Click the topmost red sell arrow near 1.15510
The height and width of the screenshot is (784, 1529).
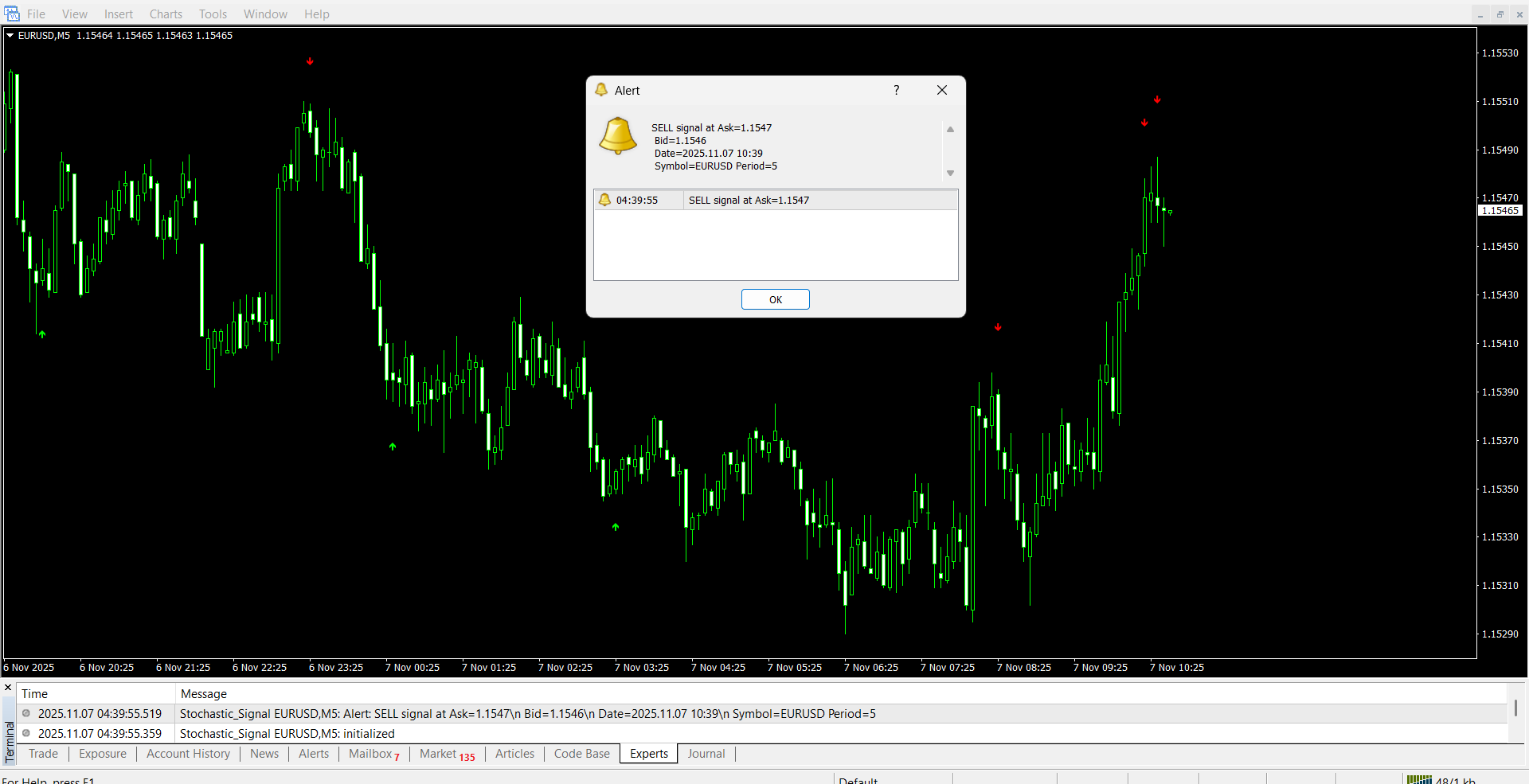pos(1157,99)
